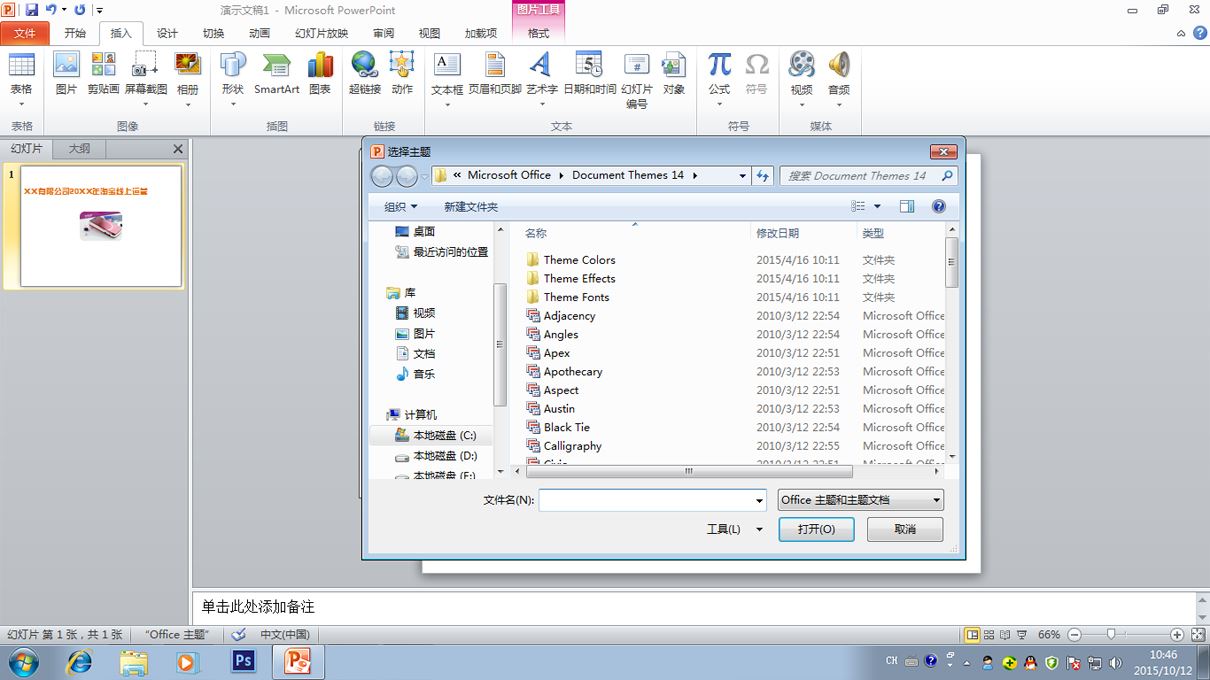
Task: Open the Screenshot (屏幕截图) tool
Action: pyautogui.click(x=146, y=78)
